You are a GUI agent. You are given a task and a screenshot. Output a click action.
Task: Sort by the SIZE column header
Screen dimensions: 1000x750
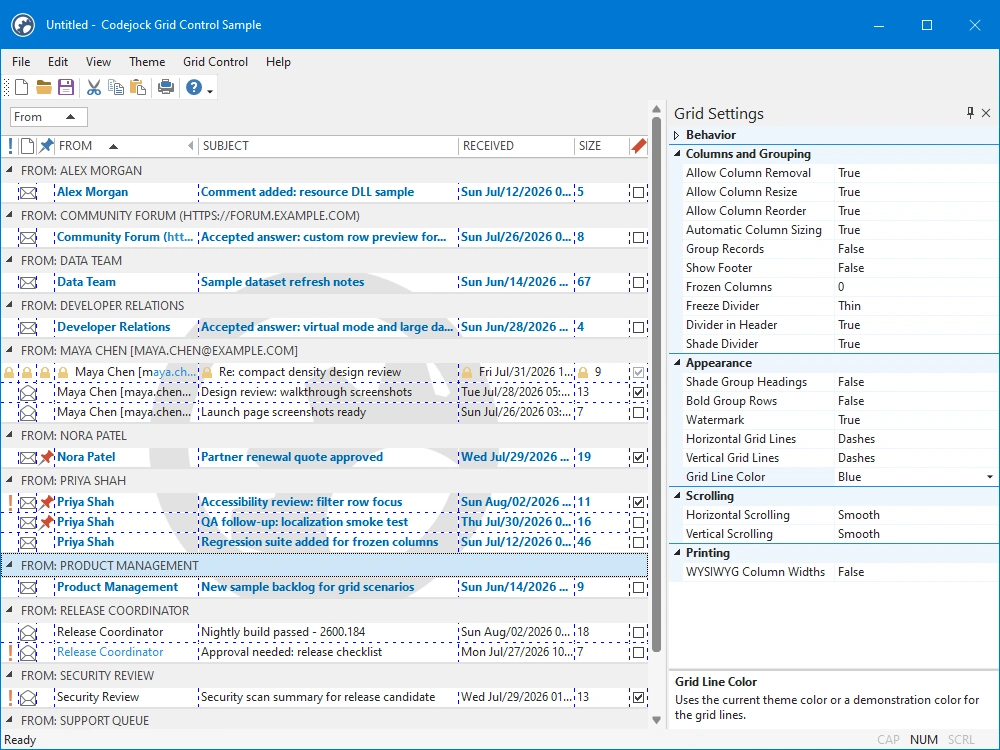click(x=601, y=146)
